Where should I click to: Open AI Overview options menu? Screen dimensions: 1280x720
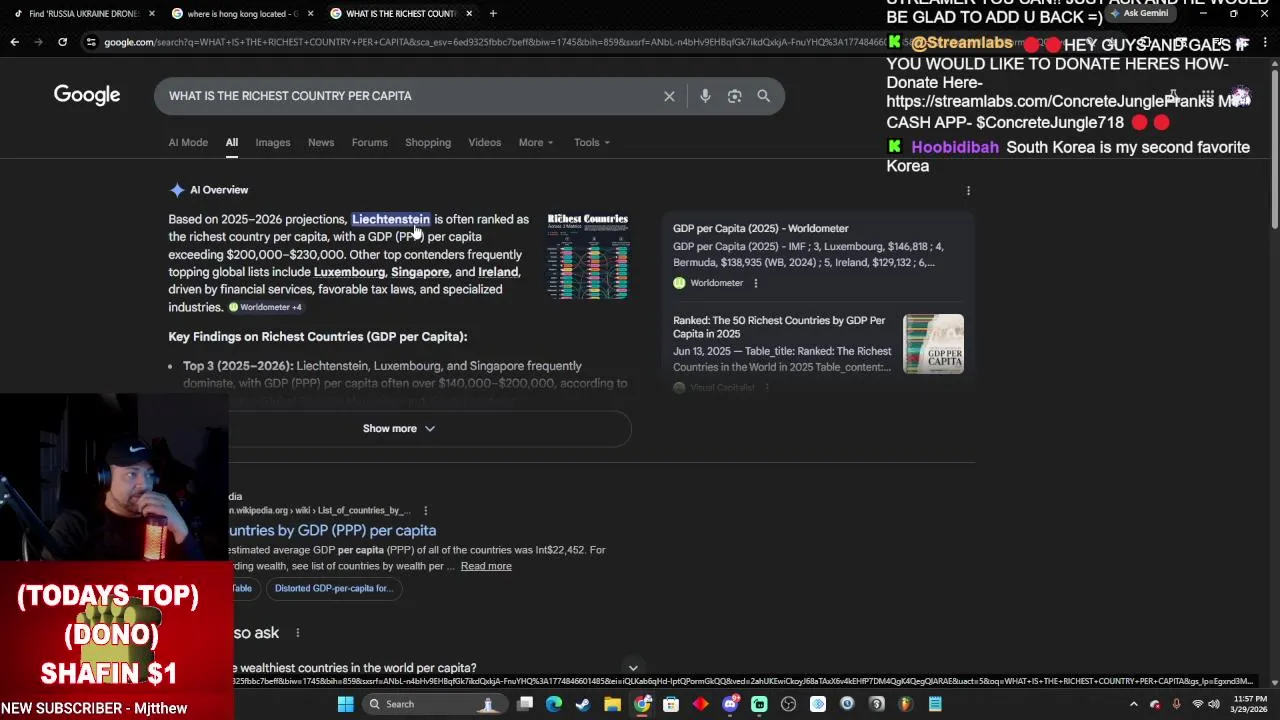point(968,190)
